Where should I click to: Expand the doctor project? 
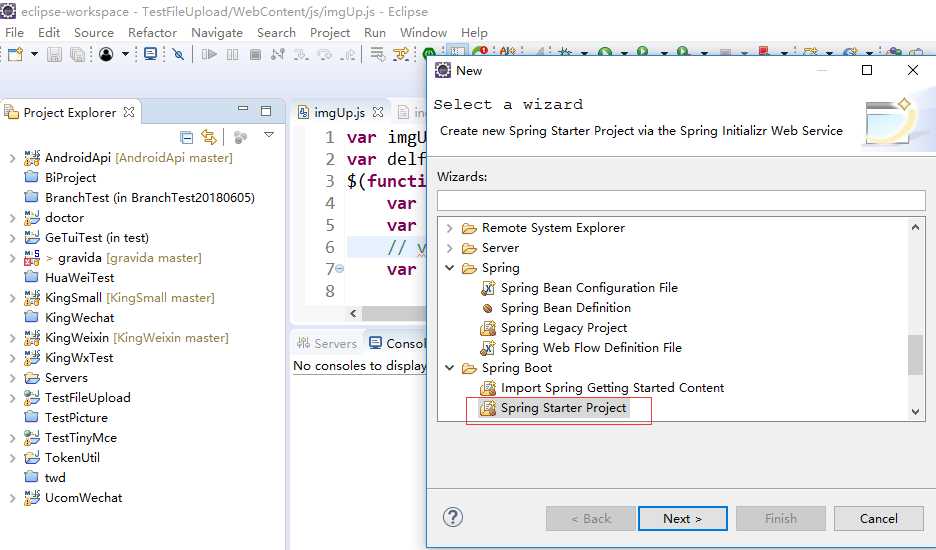coord(13,218)
